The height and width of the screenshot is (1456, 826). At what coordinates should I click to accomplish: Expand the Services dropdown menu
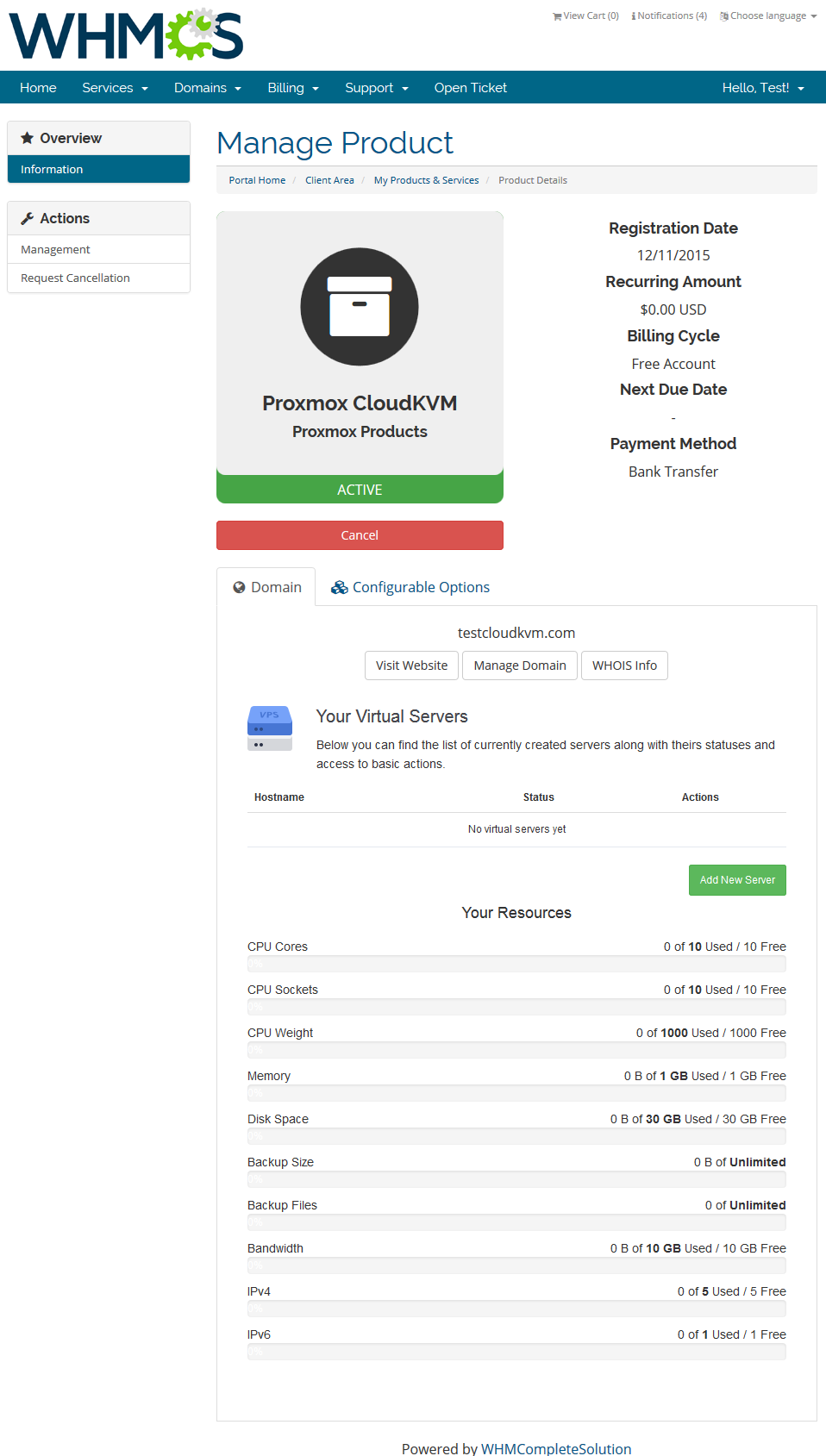click(116, 88)
